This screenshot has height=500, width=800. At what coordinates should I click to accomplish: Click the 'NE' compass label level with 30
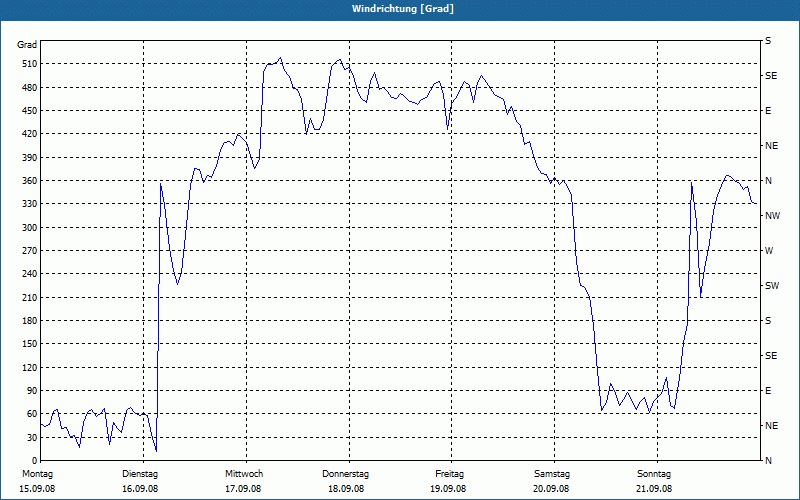click(x=771, y=426)
